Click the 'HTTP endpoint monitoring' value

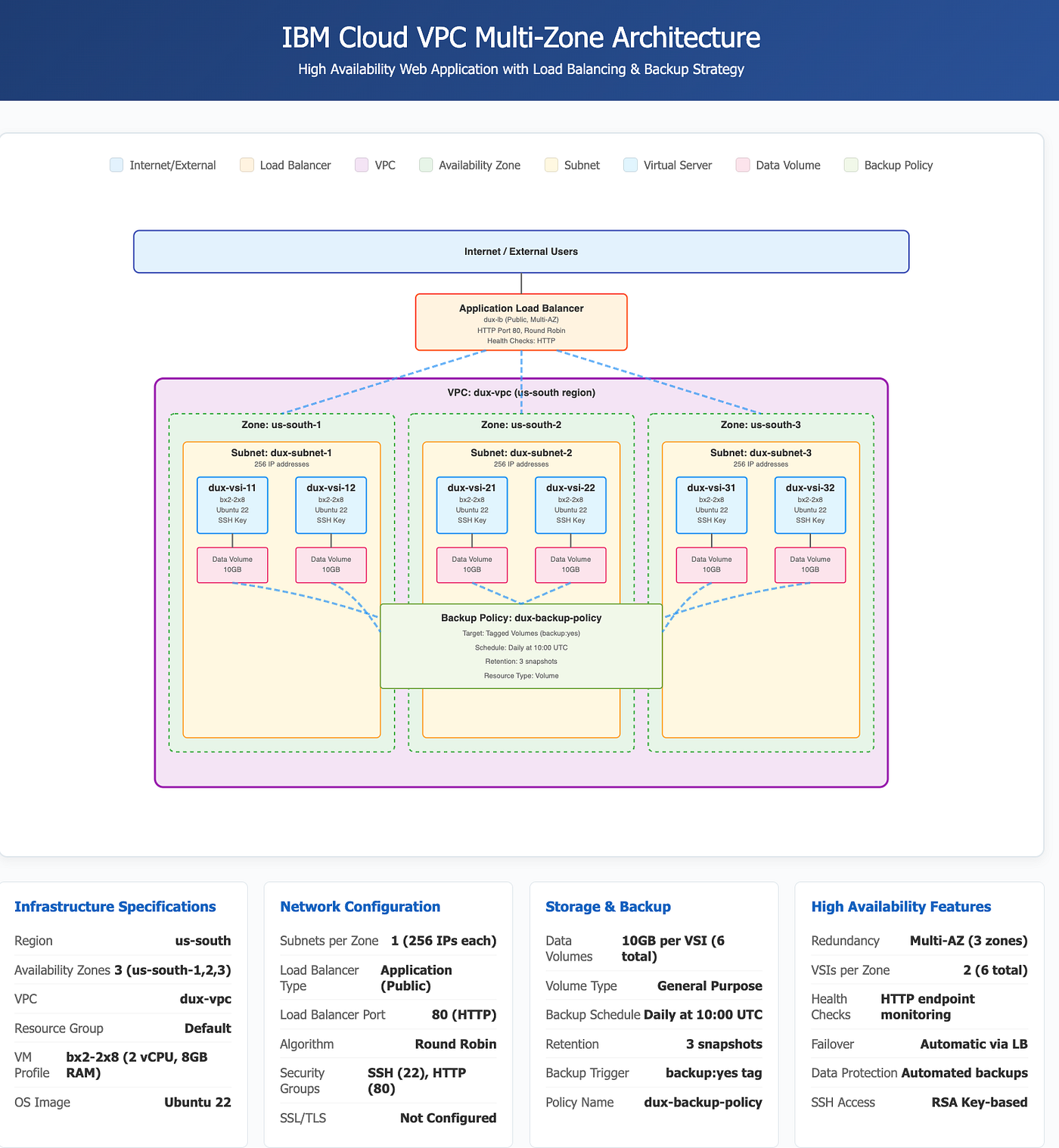(x=927, y=1007)
